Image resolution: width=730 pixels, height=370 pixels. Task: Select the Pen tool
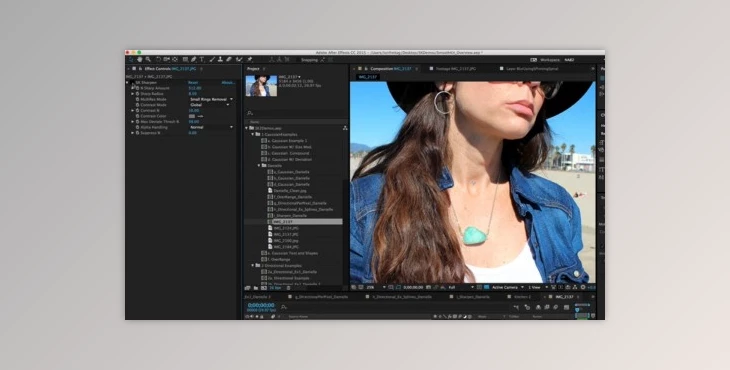point(193,60)
